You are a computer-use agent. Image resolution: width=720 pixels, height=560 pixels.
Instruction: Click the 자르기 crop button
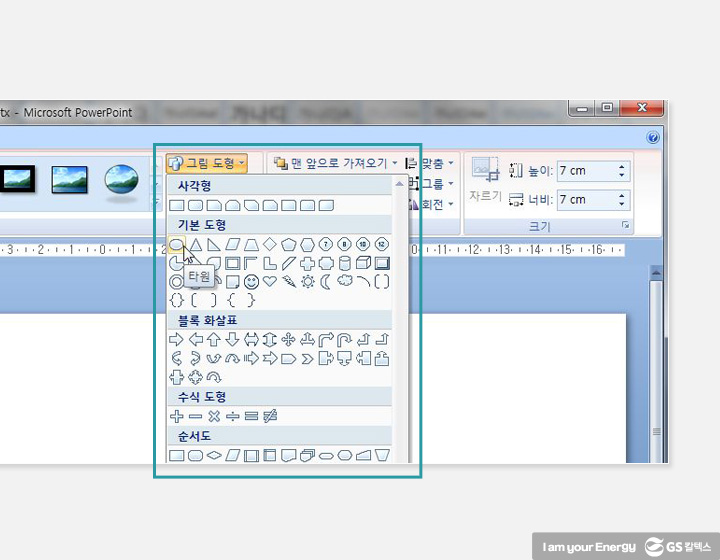[486, 180]
